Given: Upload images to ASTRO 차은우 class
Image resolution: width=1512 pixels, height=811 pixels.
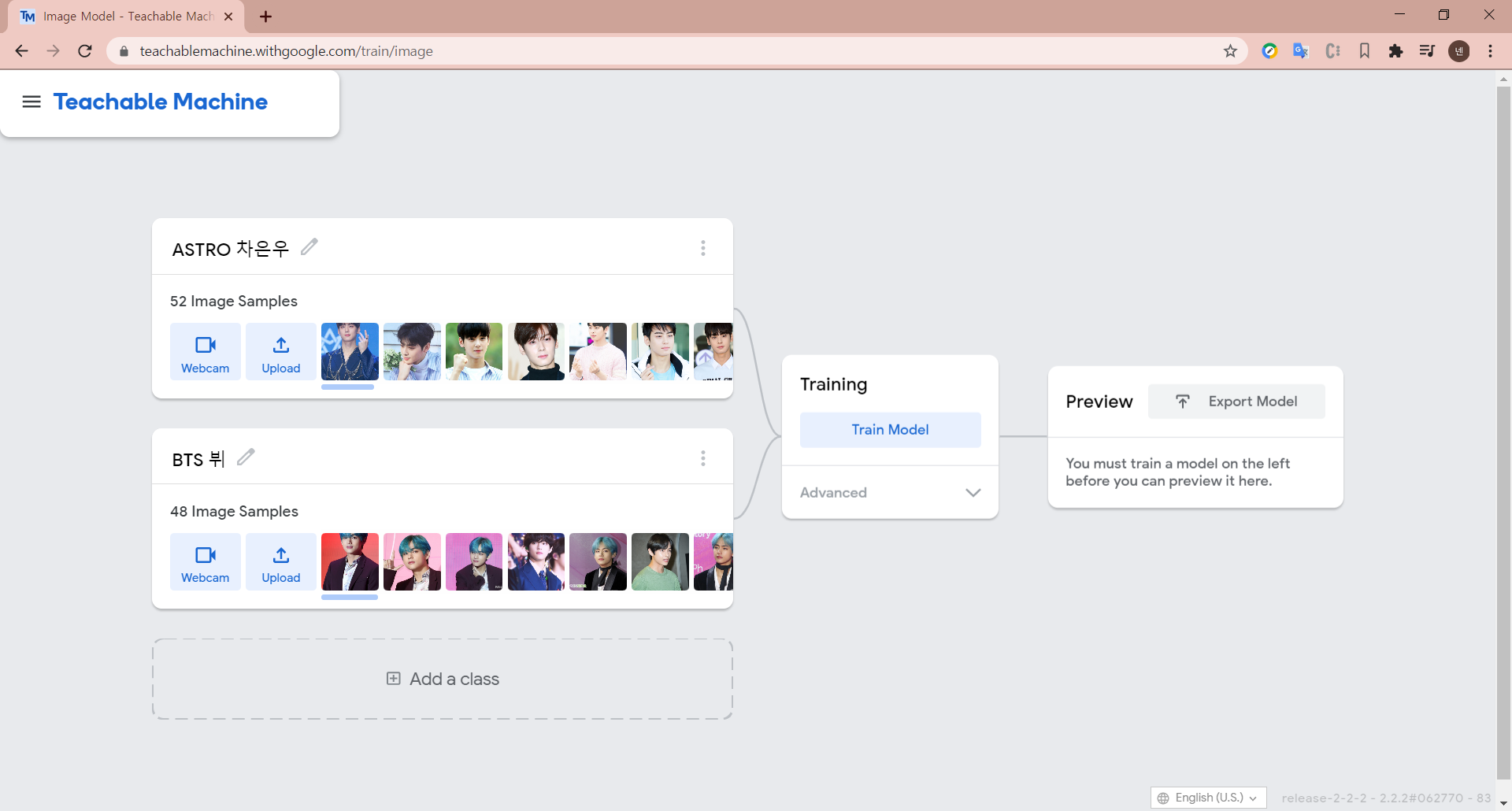Looking at the screenshot, I should (x=281, y=352).
